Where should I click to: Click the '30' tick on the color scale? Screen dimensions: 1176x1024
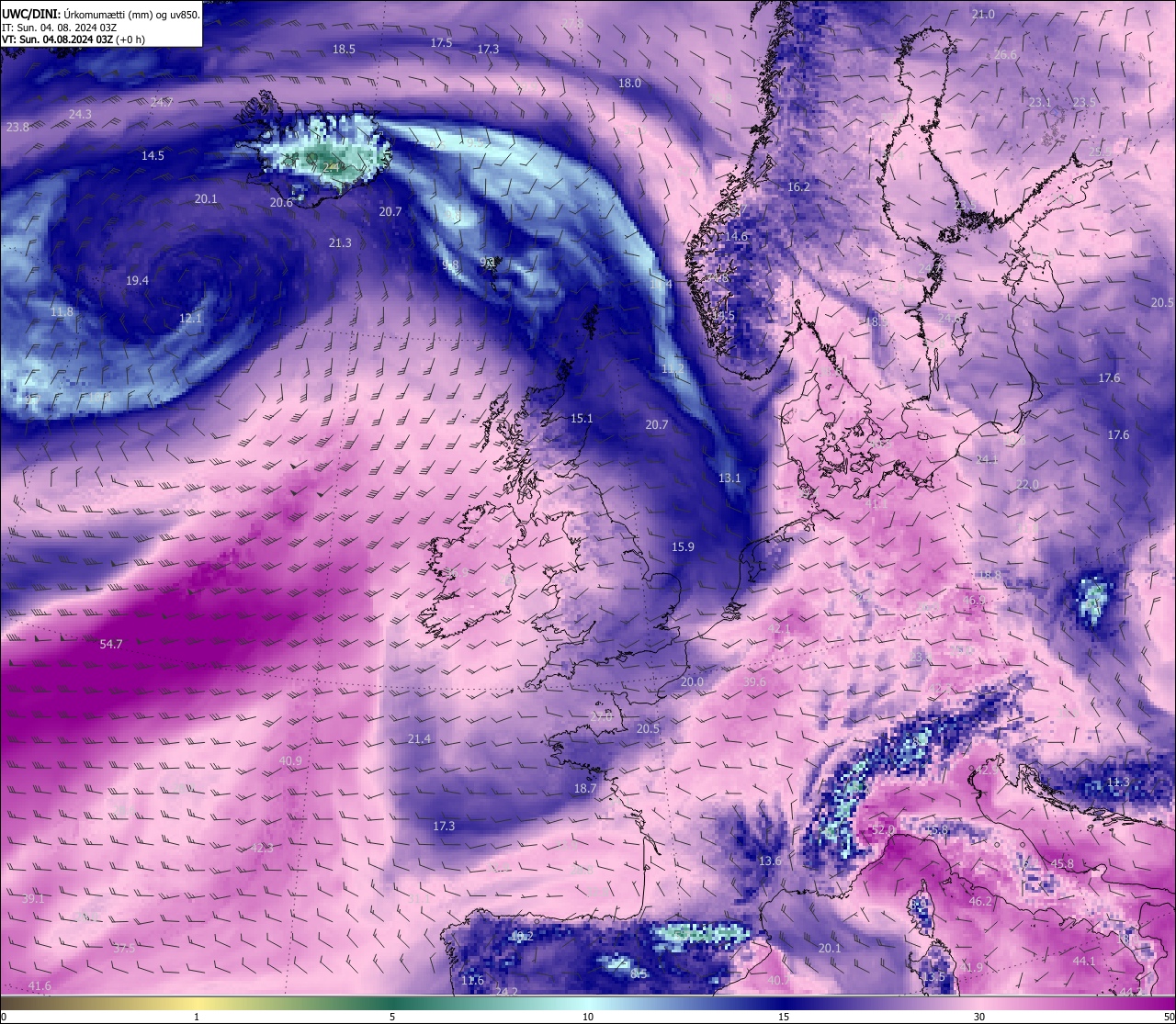click(979, 1017)
